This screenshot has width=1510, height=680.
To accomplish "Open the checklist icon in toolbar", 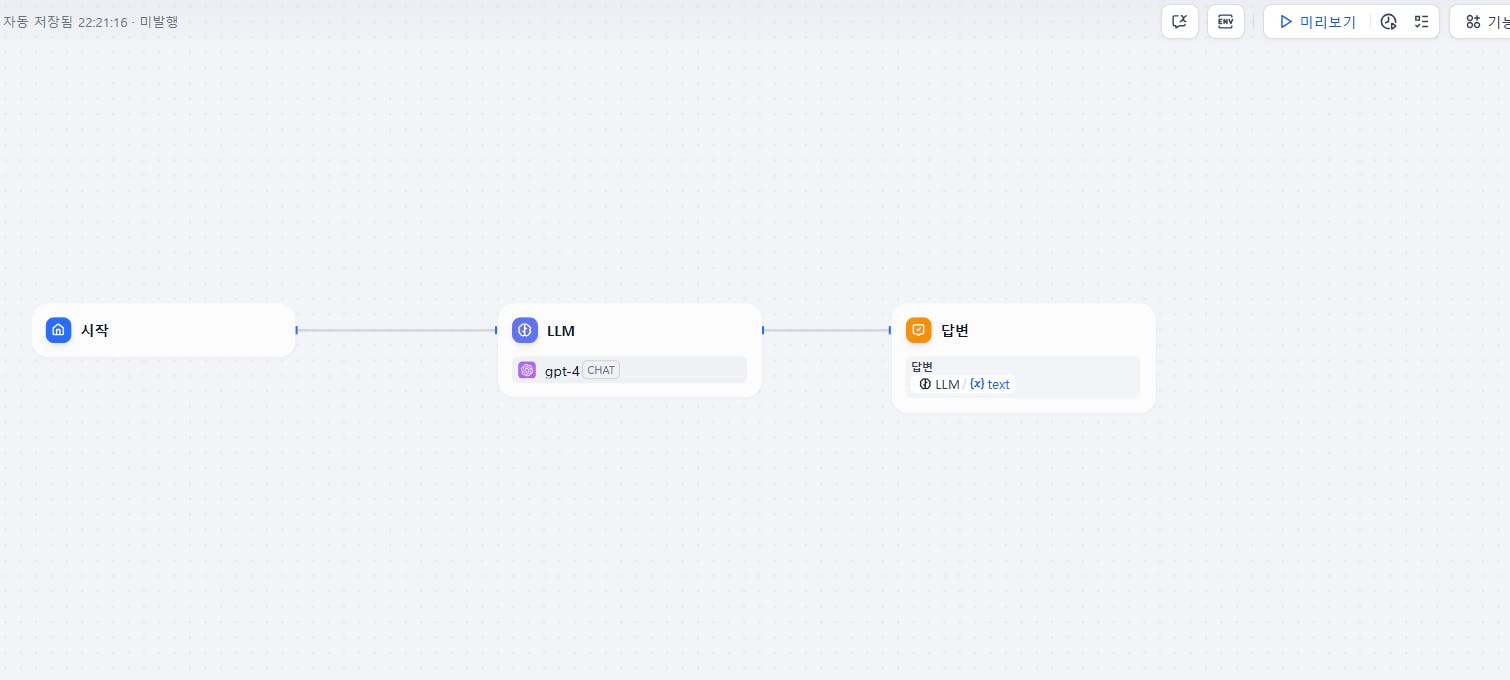I will point(1421,22).
